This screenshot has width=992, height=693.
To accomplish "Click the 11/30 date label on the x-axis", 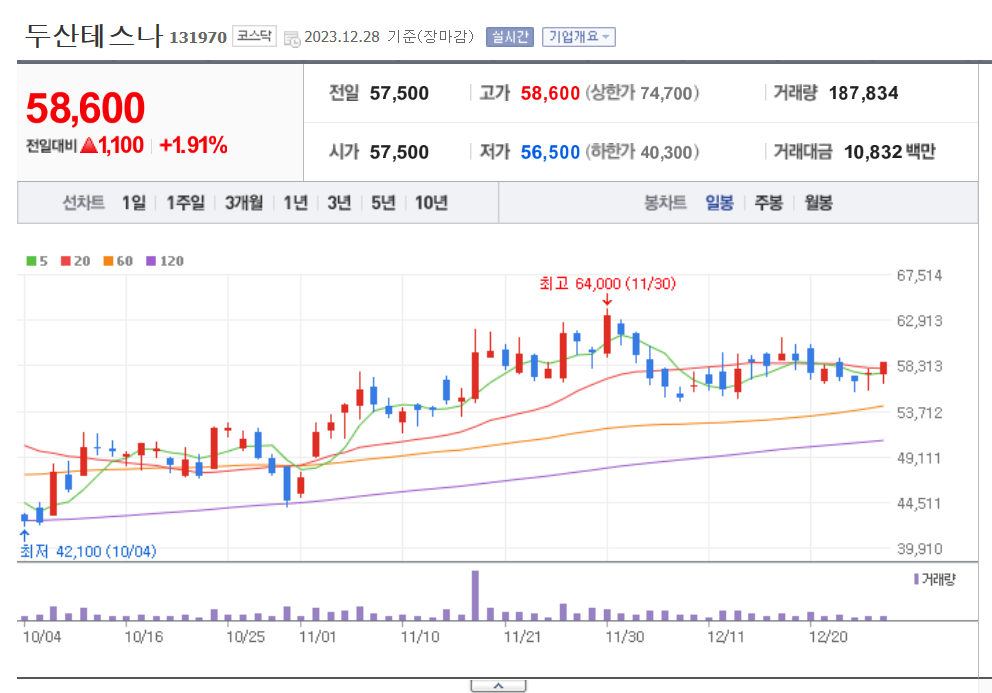I will (624, 637).
